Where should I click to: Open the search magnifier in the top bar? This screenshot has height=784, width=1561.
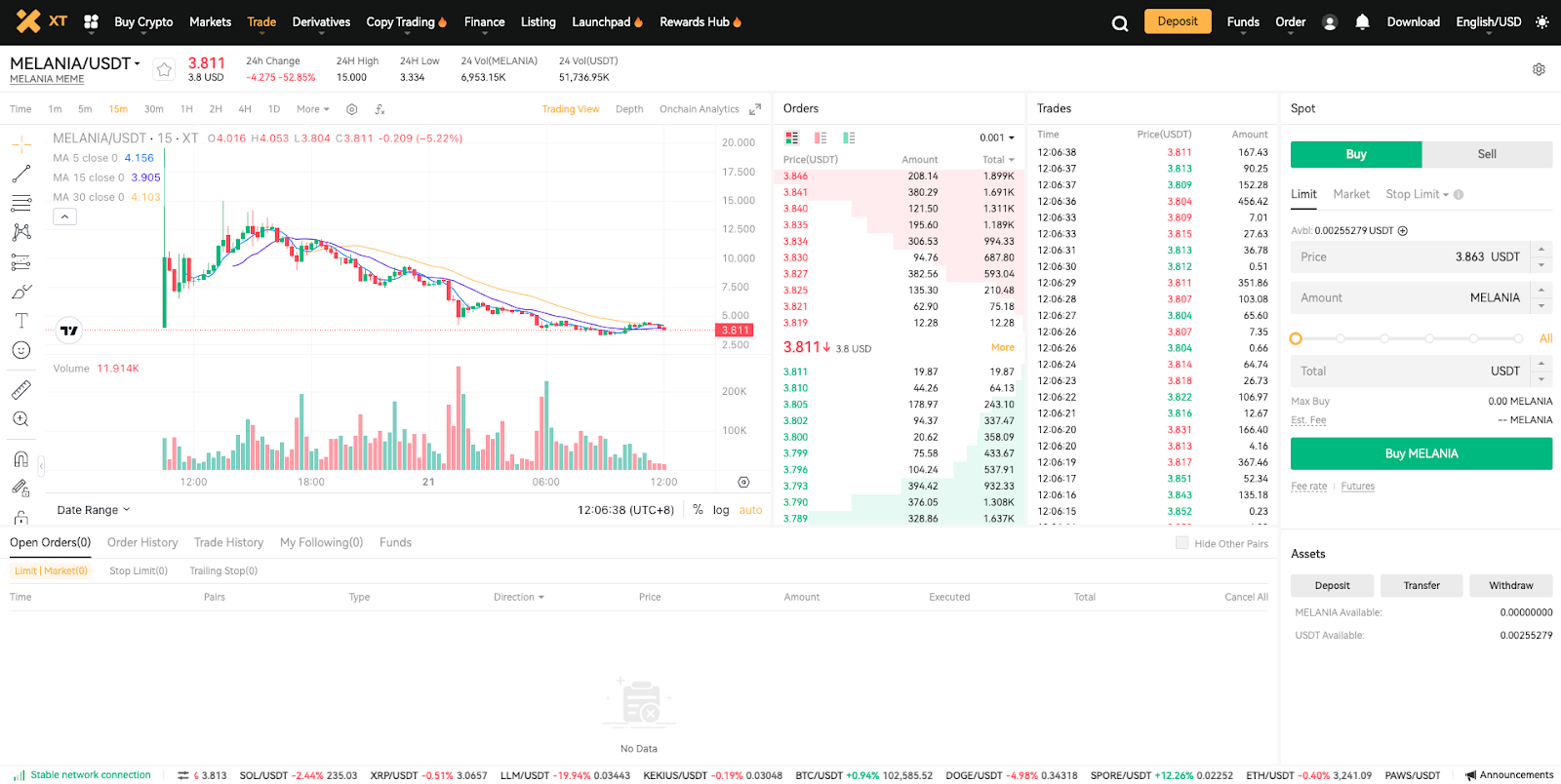click(1120, 23)
